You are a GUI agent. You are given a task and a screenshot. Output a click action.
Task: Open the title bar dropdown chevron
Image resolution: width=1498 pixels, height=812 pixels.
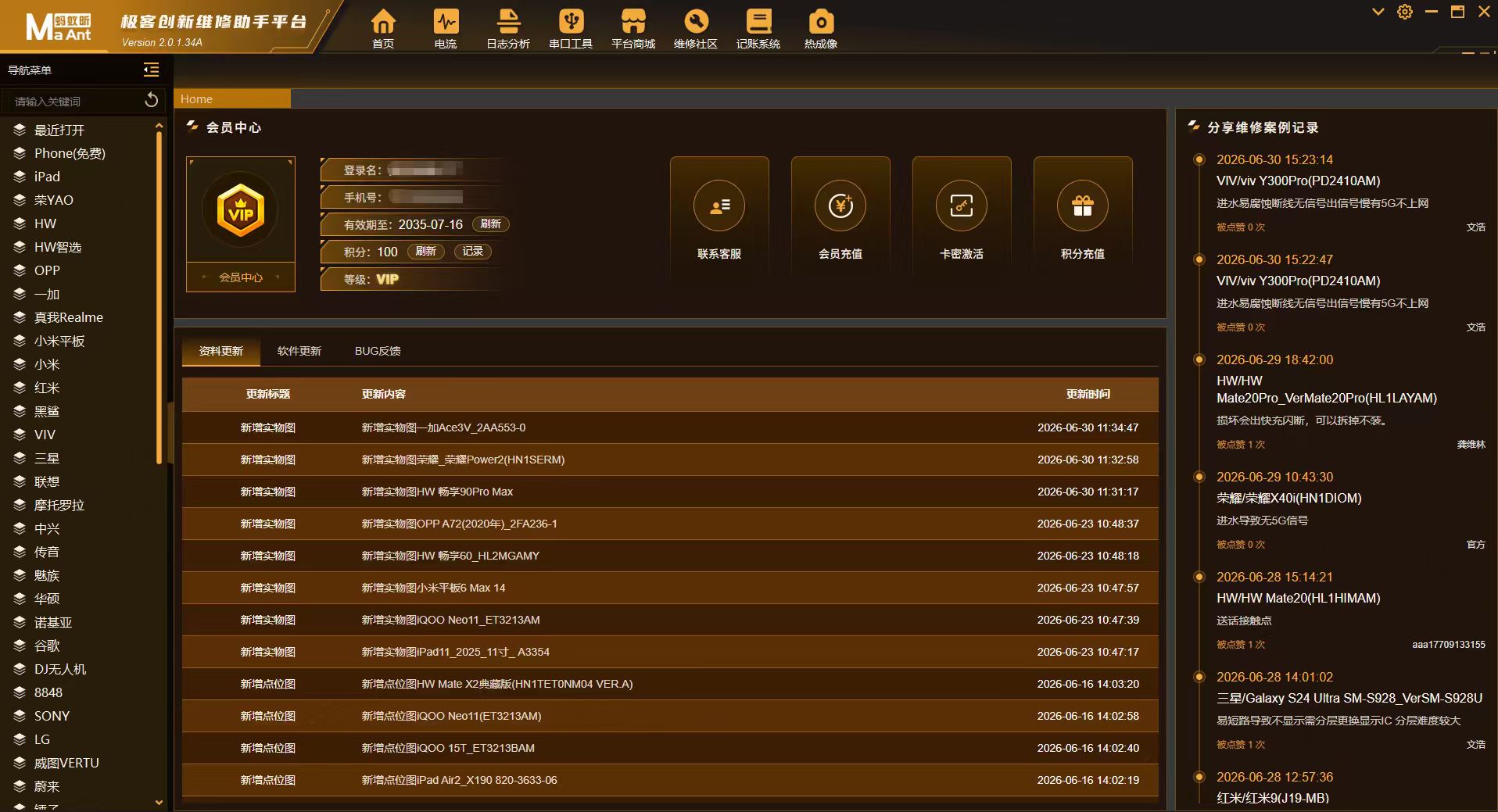coord(1378,12)
